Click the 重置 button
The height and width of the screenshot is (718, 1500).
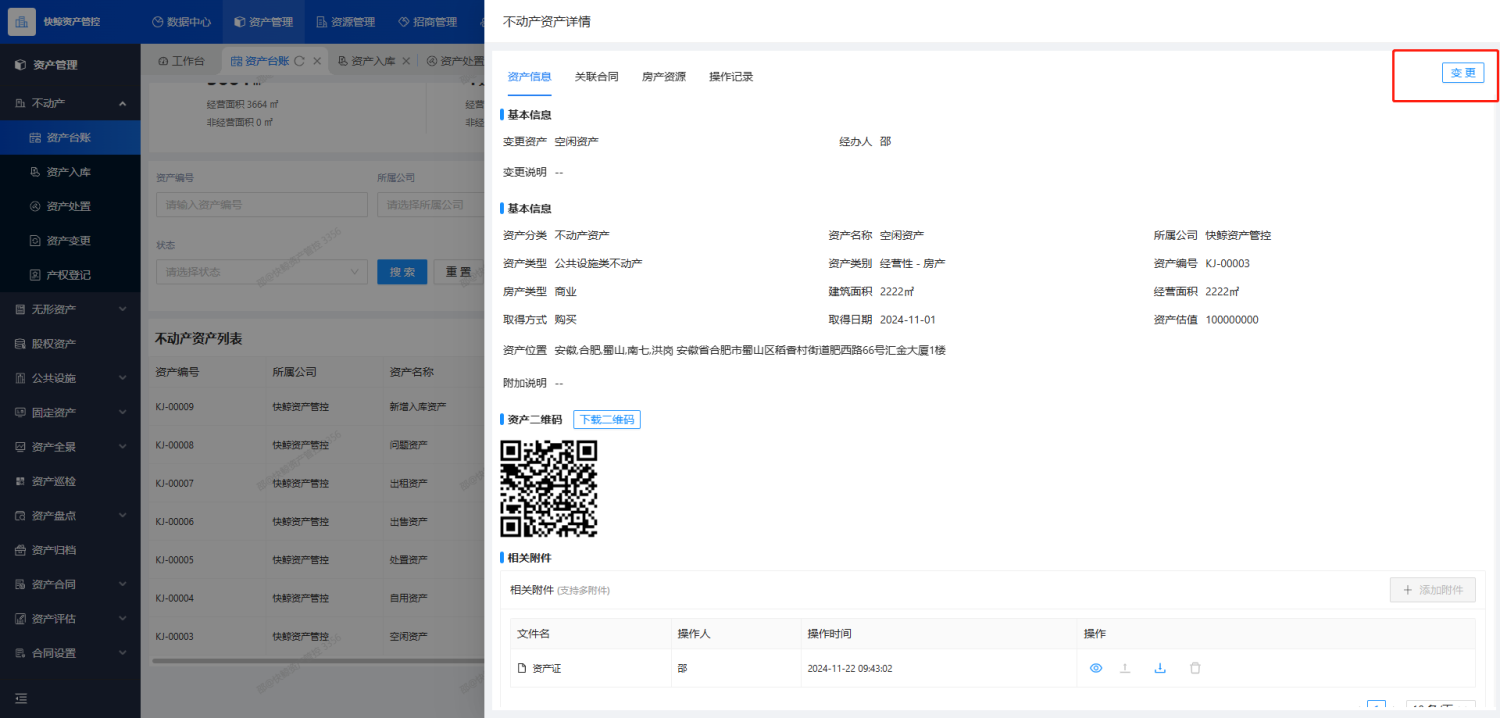point(459,272)
